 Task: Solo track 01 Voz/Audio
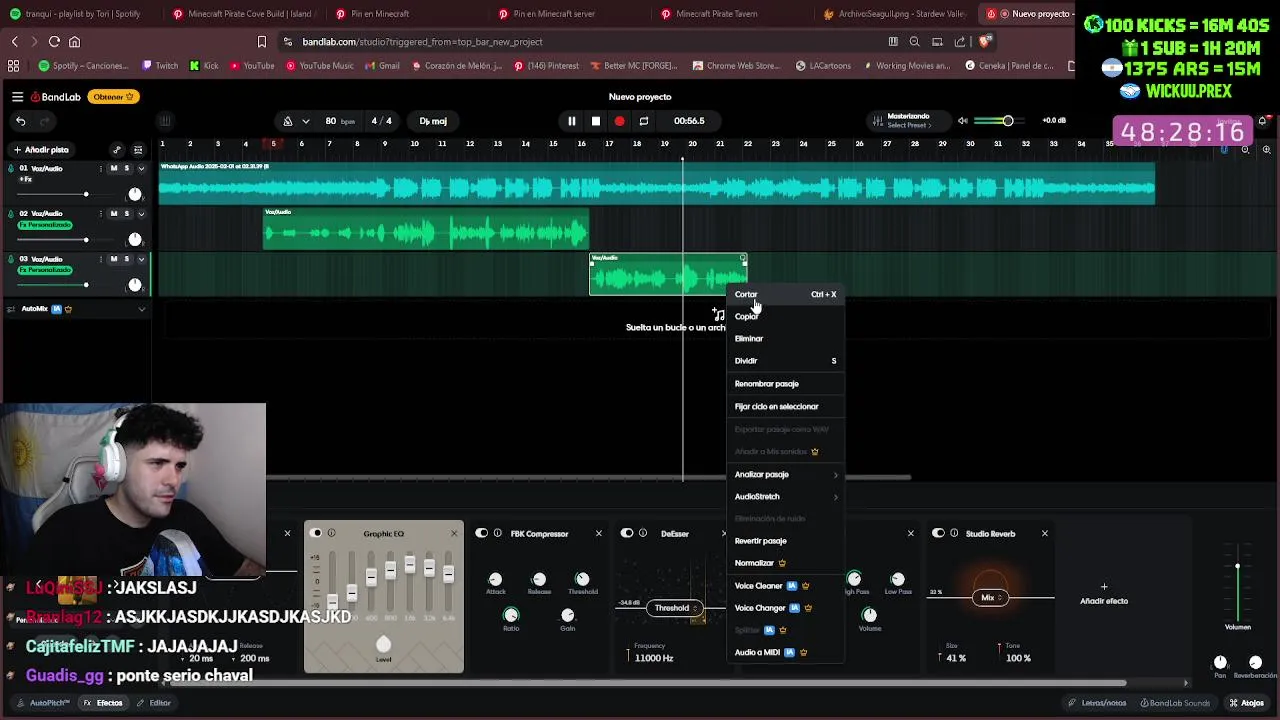(126, 168)
